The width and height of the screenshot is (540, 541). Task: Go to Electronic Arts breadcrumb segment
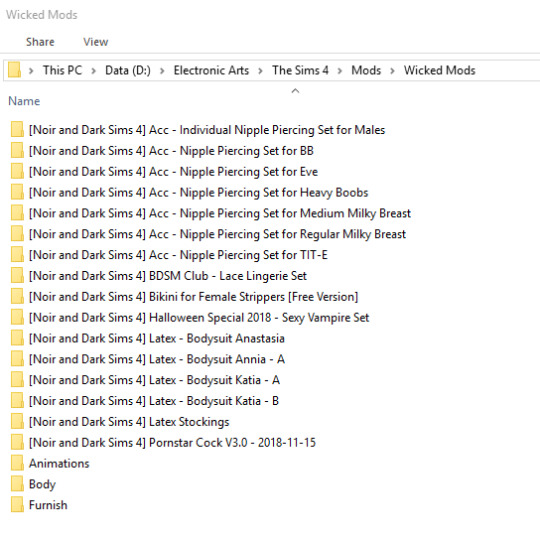click(211, 70)
